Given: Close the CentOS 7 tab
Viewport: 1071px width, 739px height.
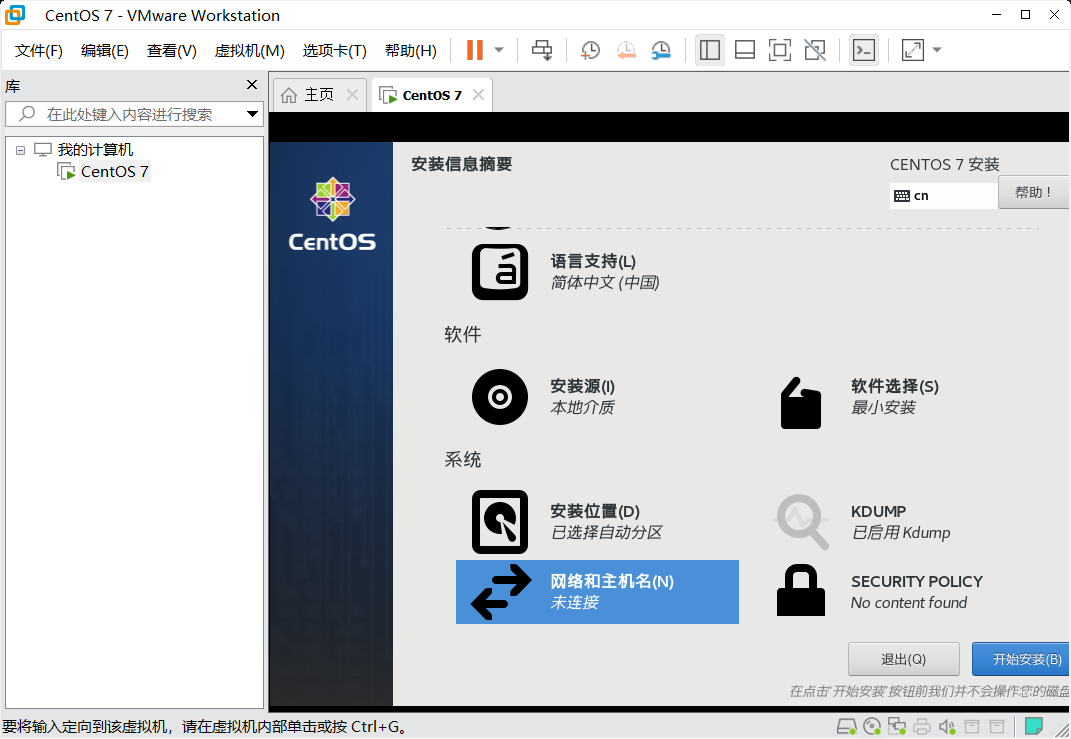Looking at the screenshot, I should (x=478, y=95).
